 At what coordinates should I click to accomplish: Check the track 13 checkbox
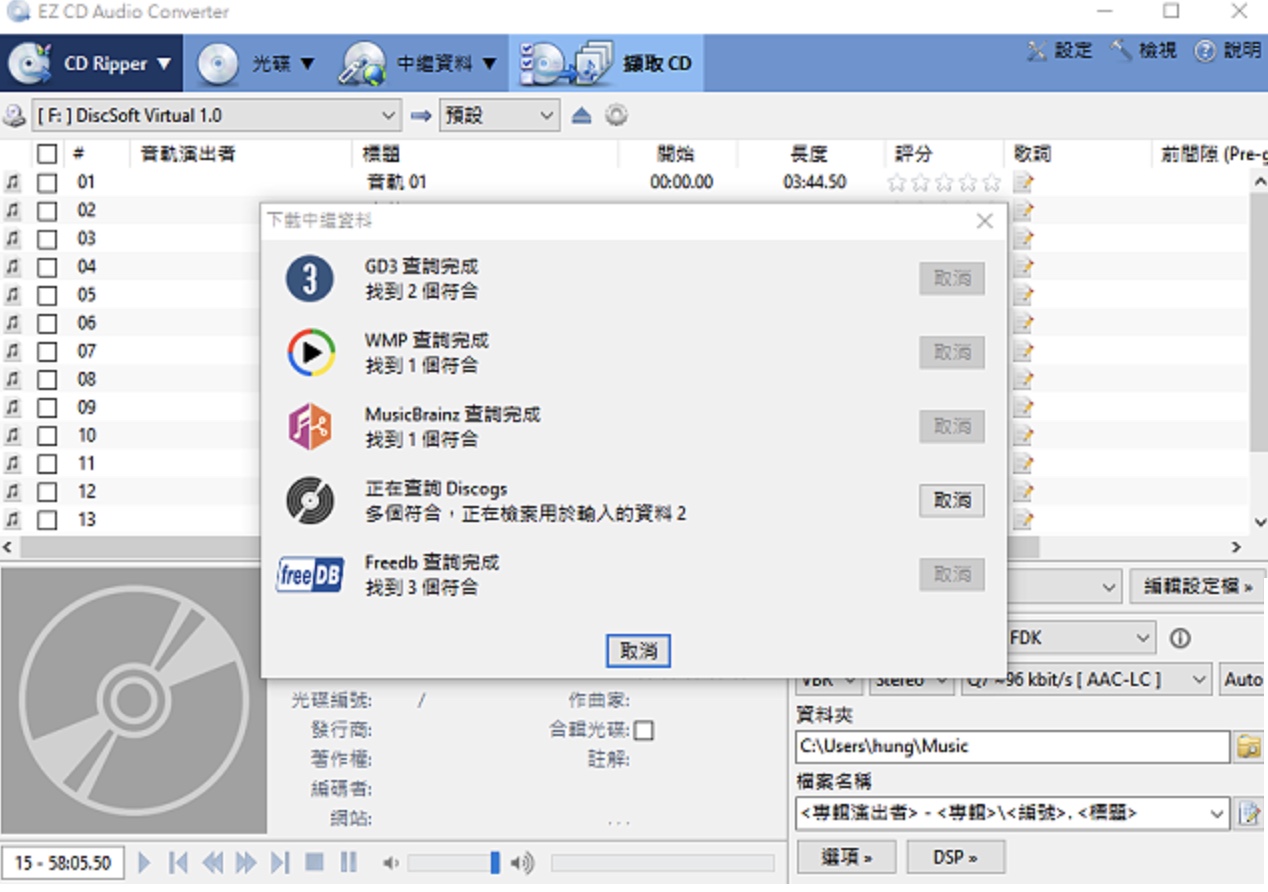click(x=47, y=520)
